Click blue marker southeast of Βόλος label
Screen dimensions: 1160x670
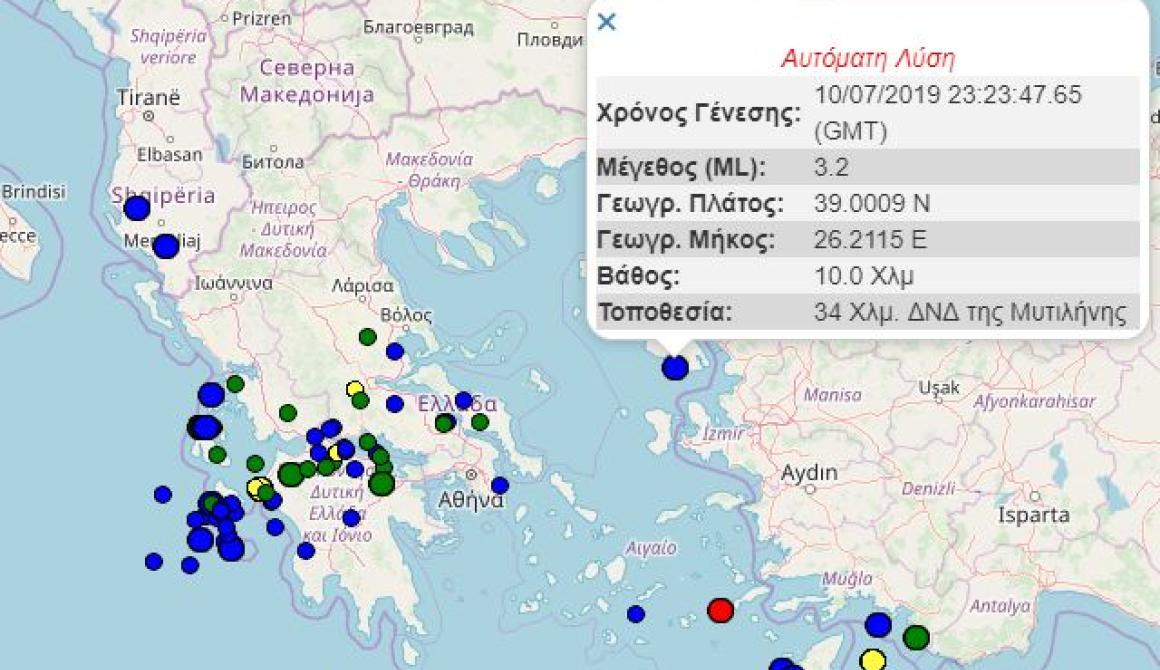[395, 351]
